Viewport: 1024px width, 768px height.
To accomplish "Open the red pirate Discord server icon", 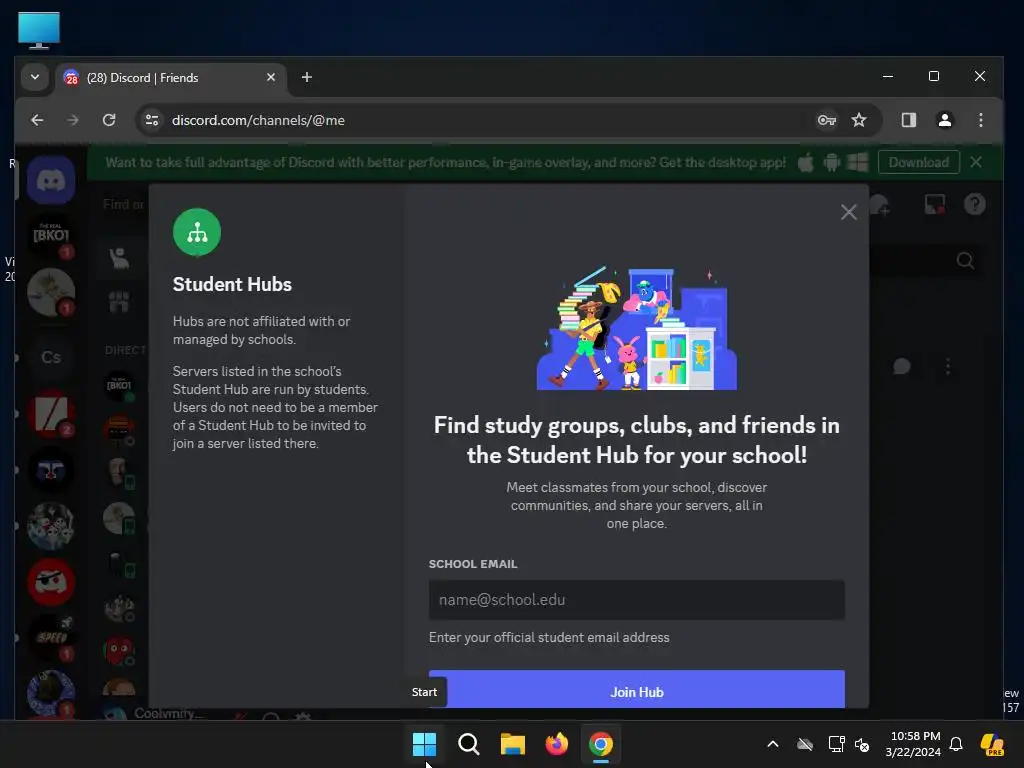I will pos(51,581).
